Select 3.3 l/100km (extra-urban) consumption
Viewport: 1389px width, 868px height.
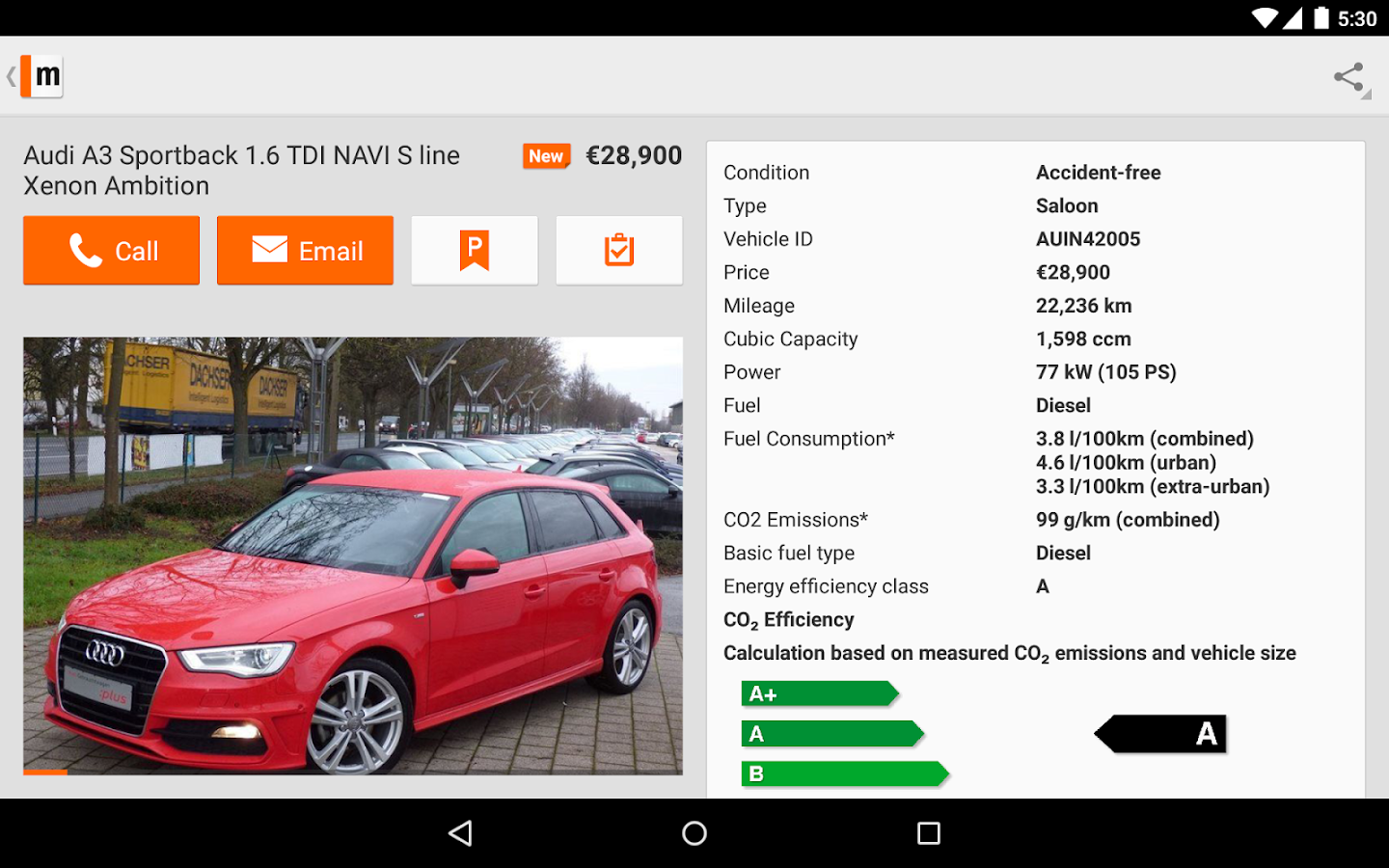1153,487
